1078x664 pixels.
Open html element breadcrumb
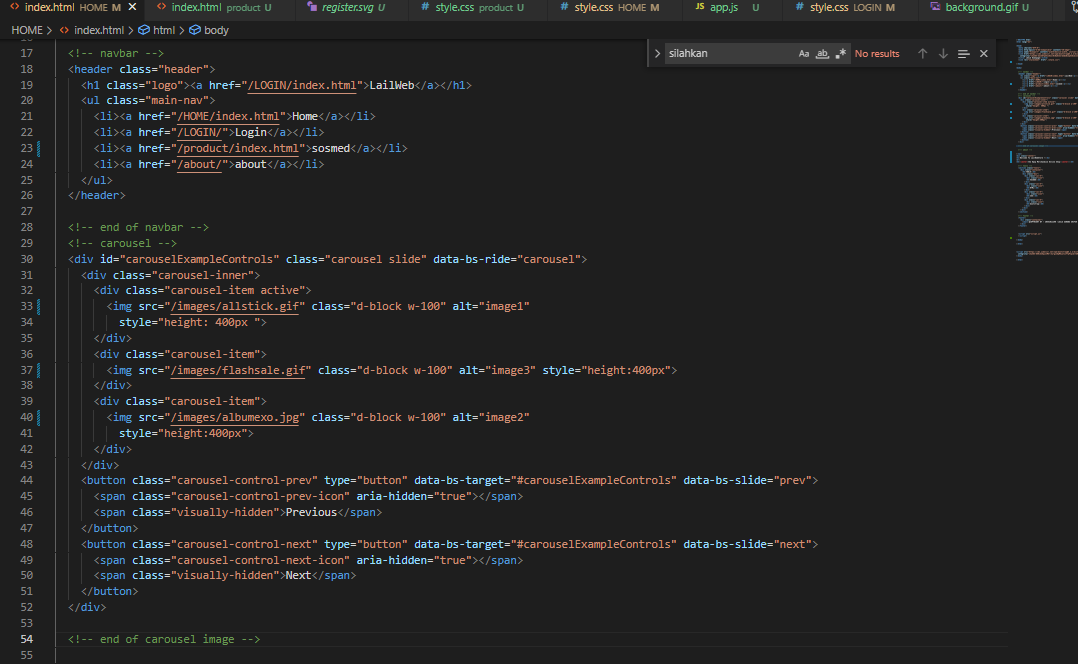pyautogui.click(x=164, y=30)
